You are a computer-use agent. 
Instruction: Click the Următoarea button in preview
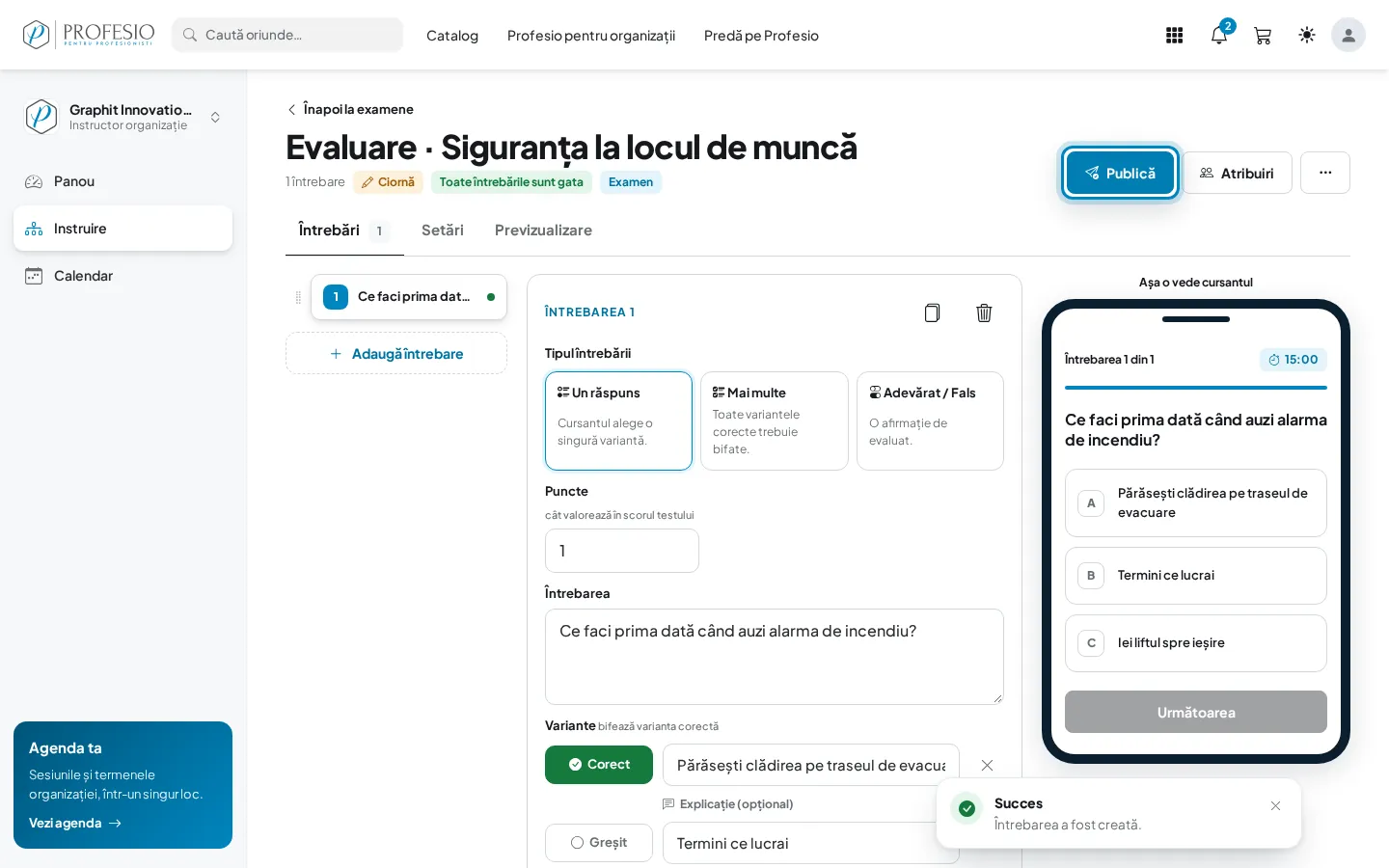coord(1196,712)
